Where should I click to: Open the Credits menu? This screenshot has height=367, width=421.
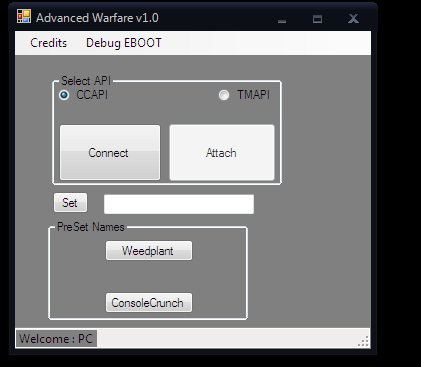[x=49, y=43]
